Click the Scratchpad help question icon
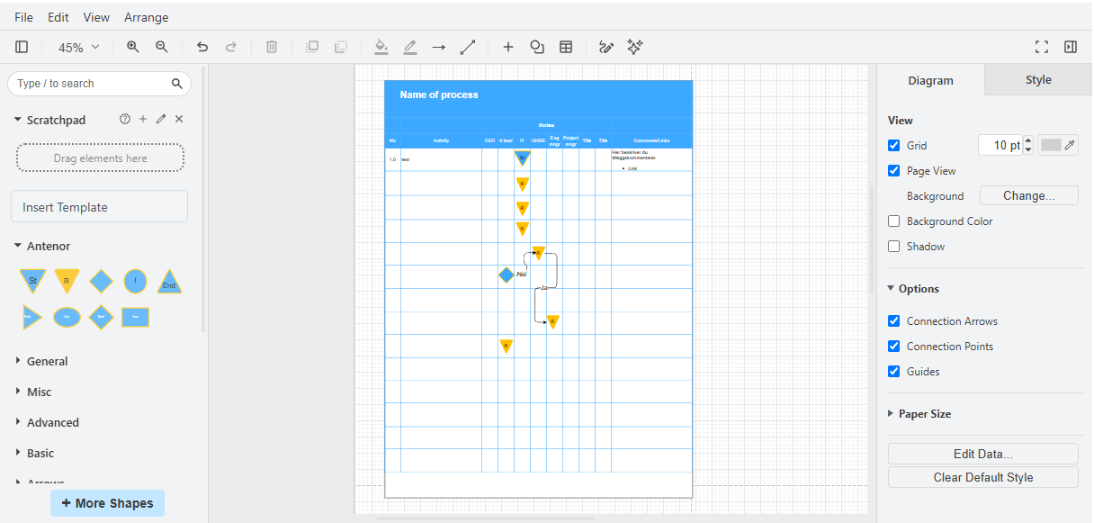 [x=125, y=119]
